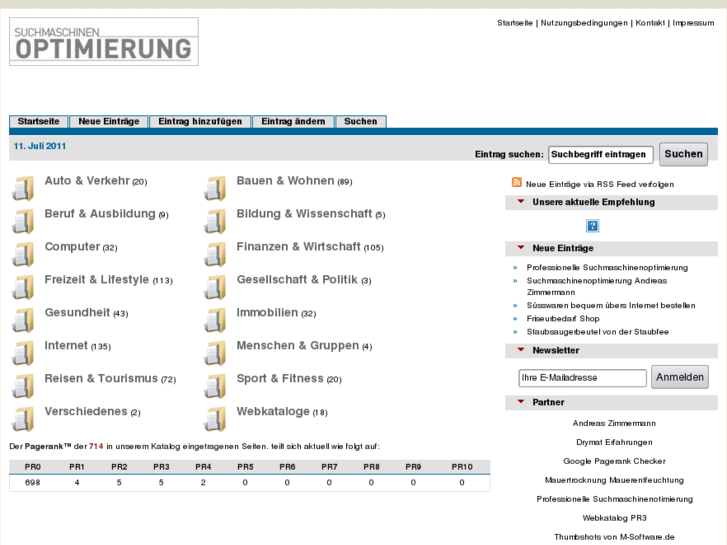727x545 pixels.
Task: Open the Impressum link in the header
Action: coord(693,23)
